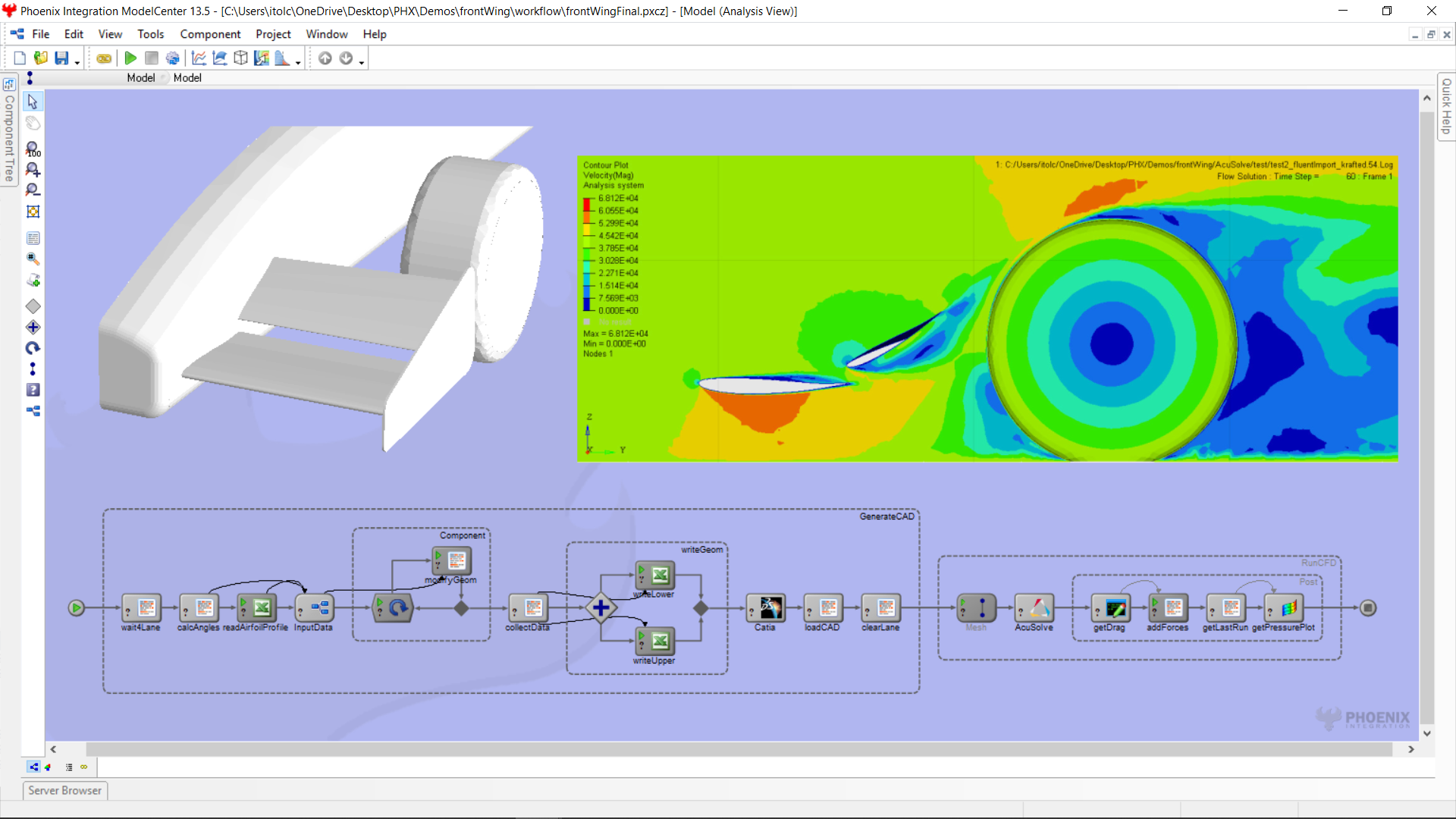Add a gray diamond If component
This screenshot has height=819, width=1456.
pos(33,306)
